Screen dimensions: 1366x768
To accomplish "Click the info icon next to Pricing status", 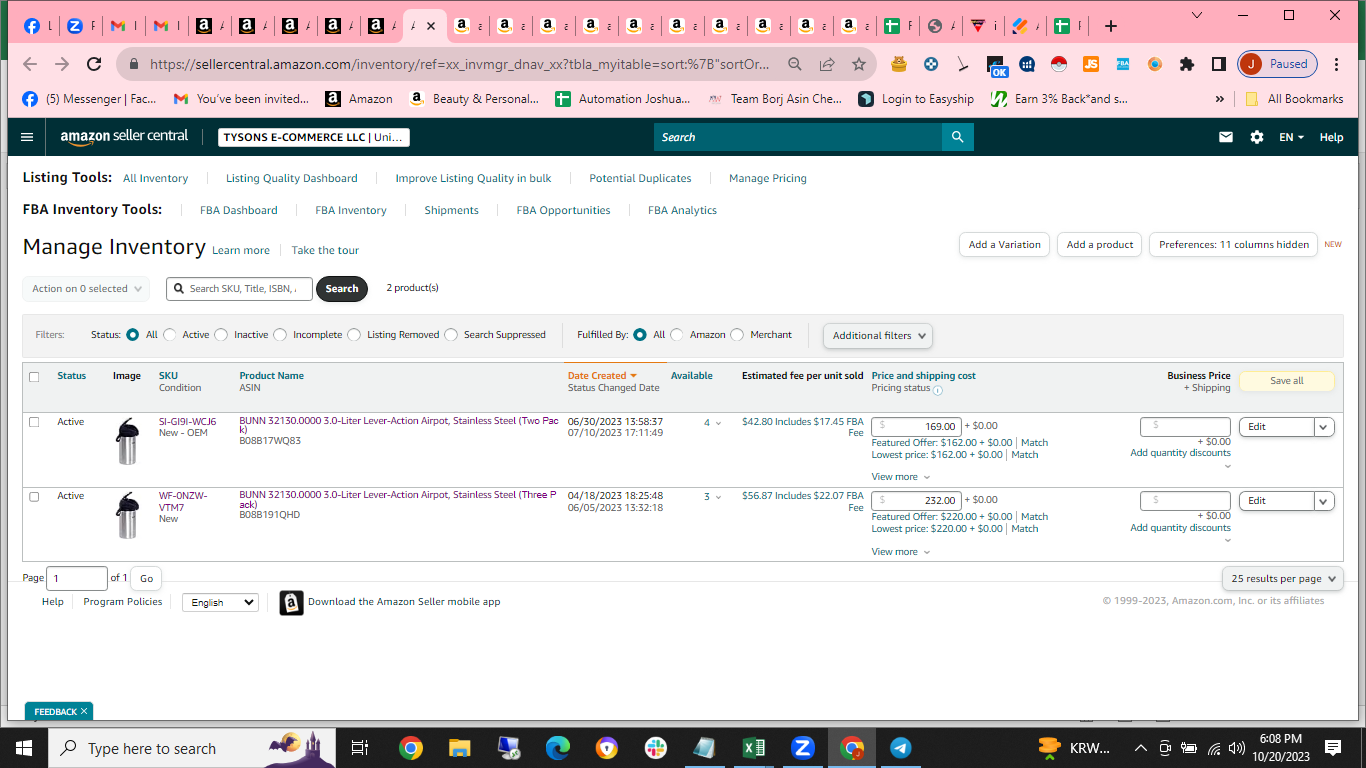I will [938, 390].
